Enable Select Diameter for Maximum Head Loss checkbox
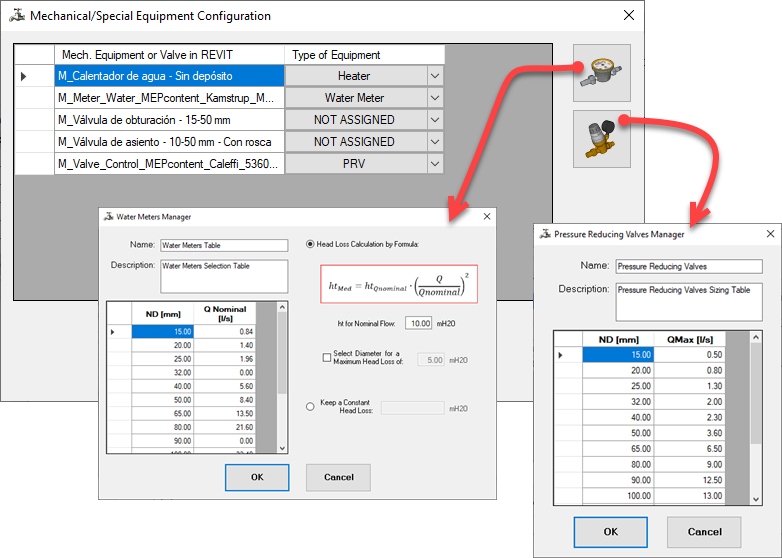782x558 pixels. [x=327, y=358]
